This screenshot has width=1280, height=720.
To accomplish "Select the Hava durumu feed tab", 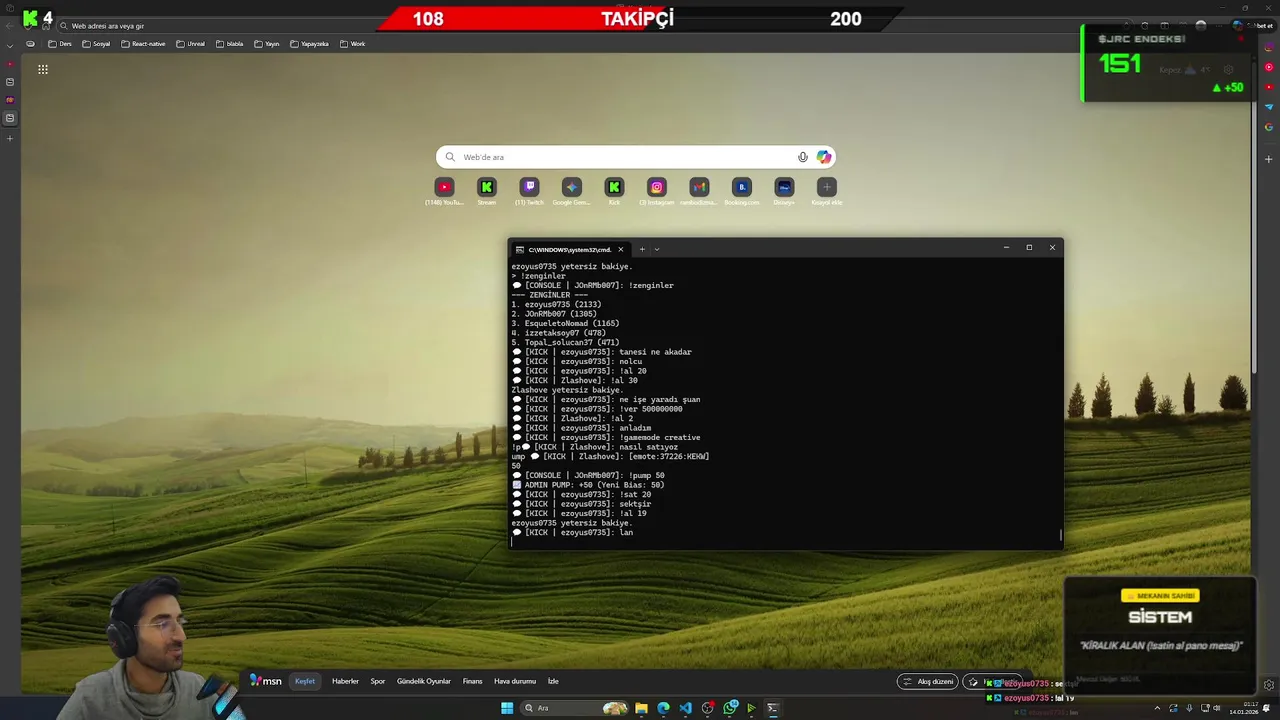I will [515, 681].
